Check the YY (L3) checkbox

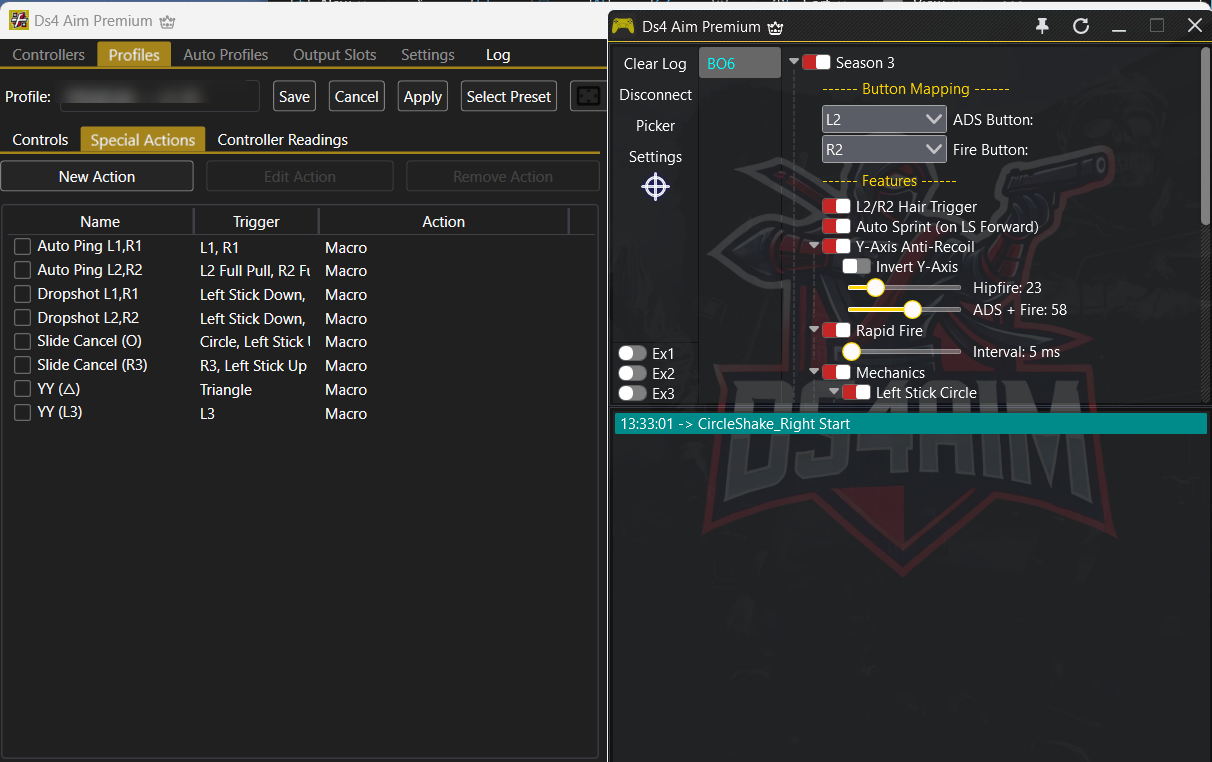point(23,413)
